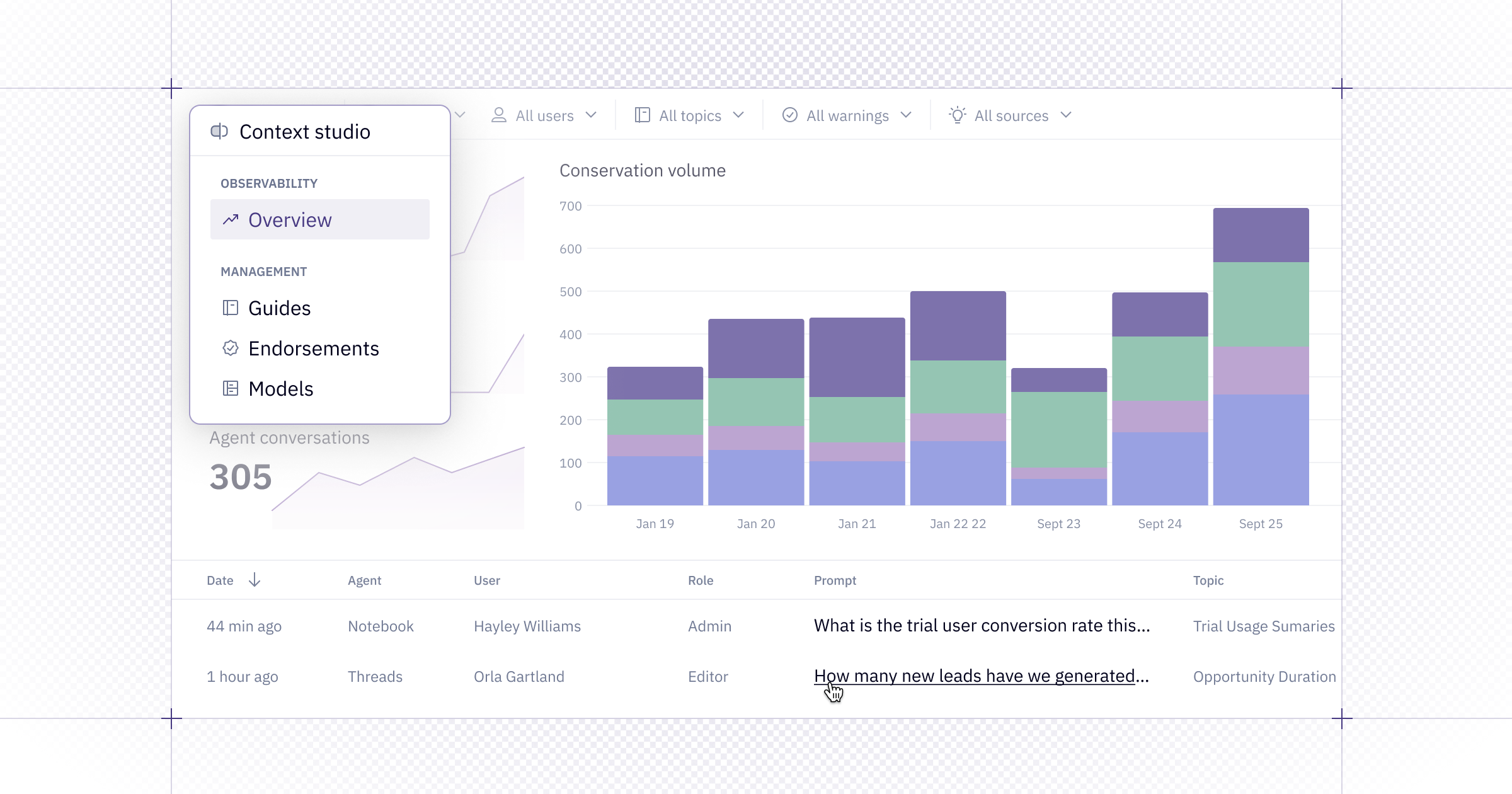1512x794 pixels.
Task: Click the Overview trend-line icon
Action: [231, 219]
